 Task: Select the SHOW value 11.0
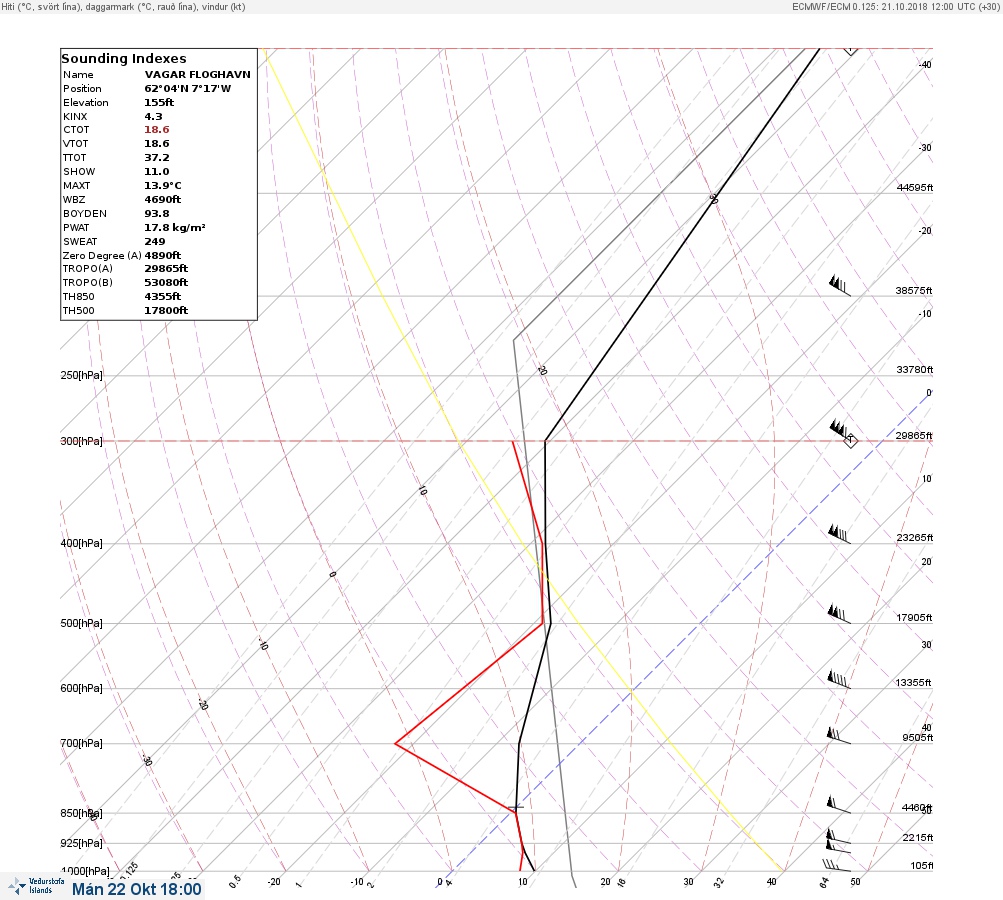tap(157, 171)
